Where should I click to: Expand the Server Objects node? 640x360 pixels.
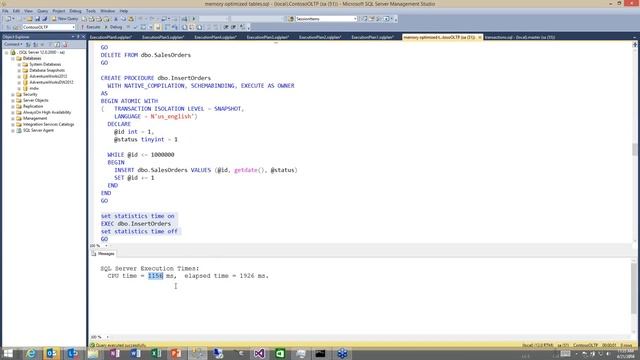(x=13, y=100)
